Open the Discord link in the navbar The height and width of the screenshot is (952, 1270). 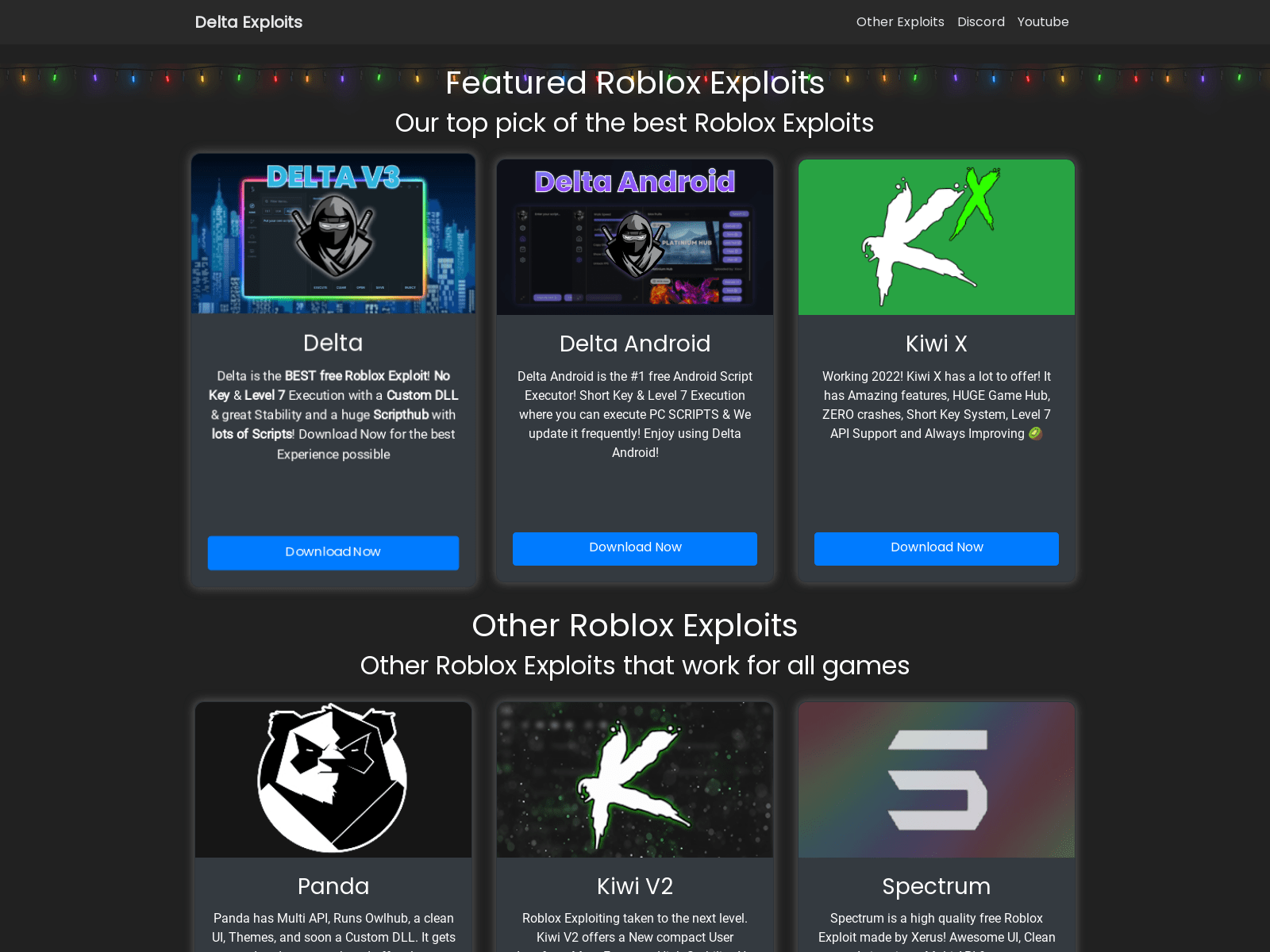pos(981,22)
